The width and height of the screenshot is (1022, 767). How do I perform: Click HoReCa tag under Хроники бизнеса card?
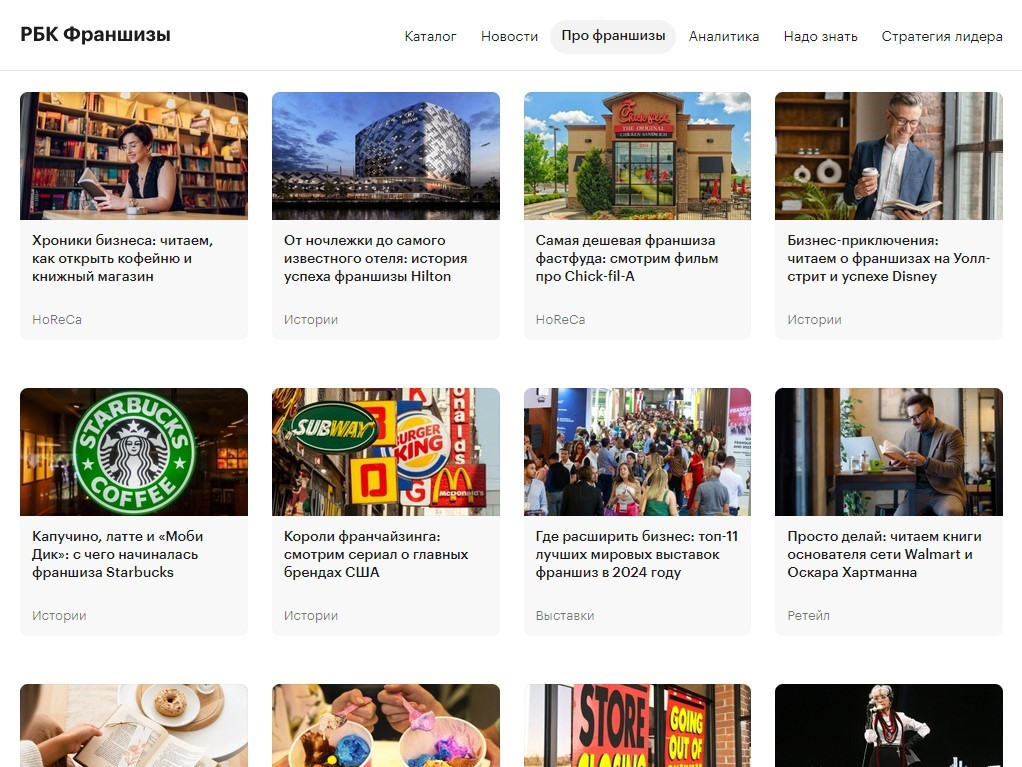(x=57, y=319)
